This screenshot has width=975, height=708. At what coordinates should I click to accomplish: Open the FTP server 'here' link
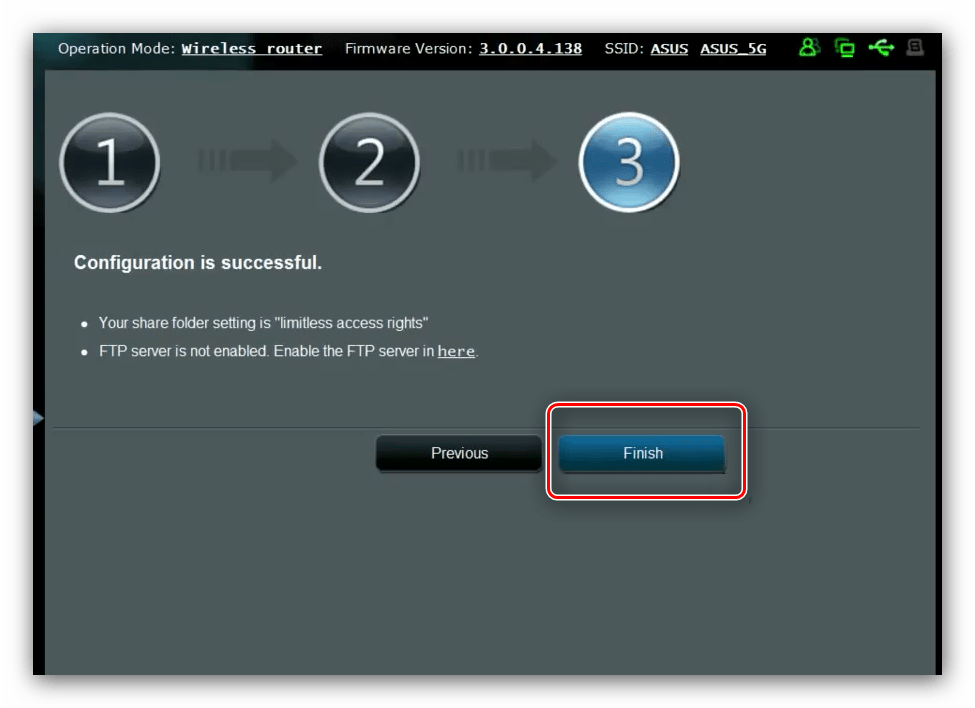(x=456, y=351)
